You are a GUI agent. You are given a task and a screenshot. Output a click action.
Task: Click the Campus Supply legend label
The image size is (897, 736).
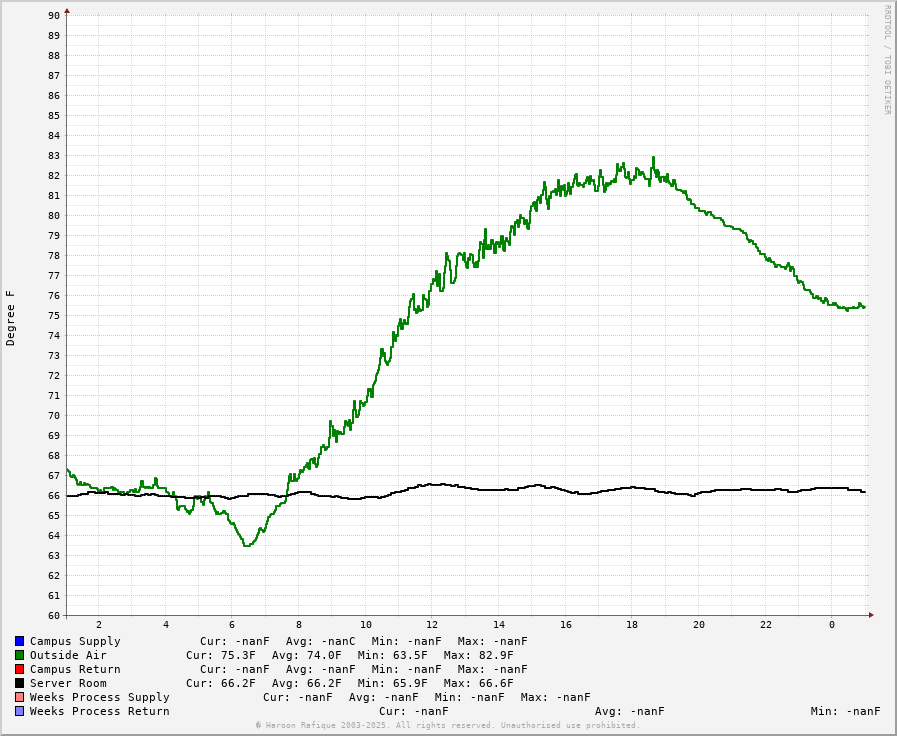[75, 641]
